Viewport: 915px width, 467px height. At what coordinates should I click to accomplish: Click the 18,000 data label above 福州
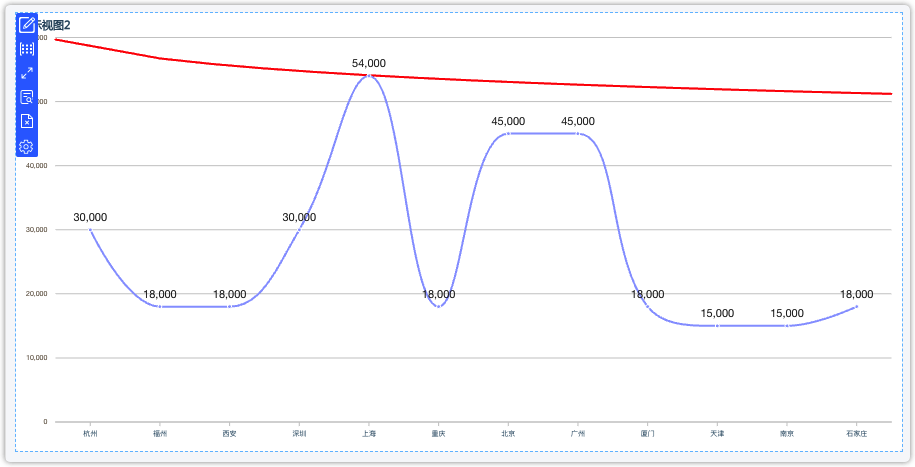[160, 294]
